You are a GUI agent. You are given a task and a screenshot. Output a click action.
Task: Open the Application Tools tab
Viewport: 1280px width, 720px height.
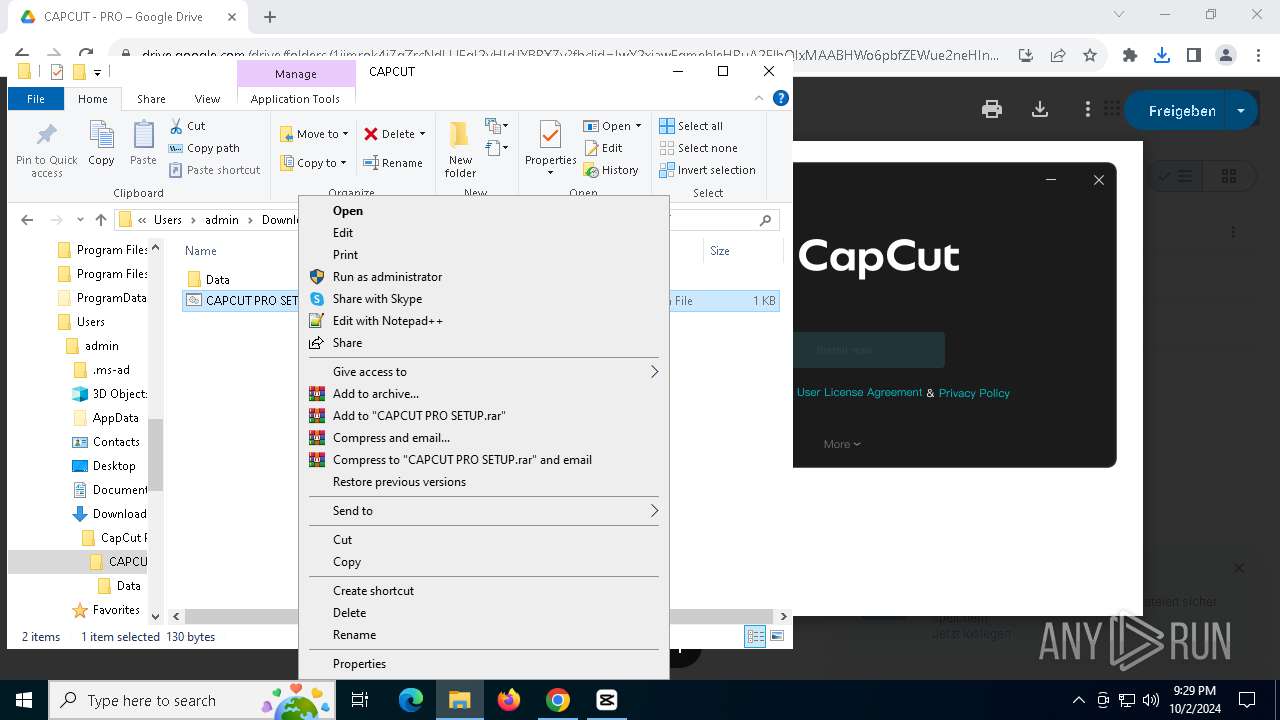click(295, 99)
